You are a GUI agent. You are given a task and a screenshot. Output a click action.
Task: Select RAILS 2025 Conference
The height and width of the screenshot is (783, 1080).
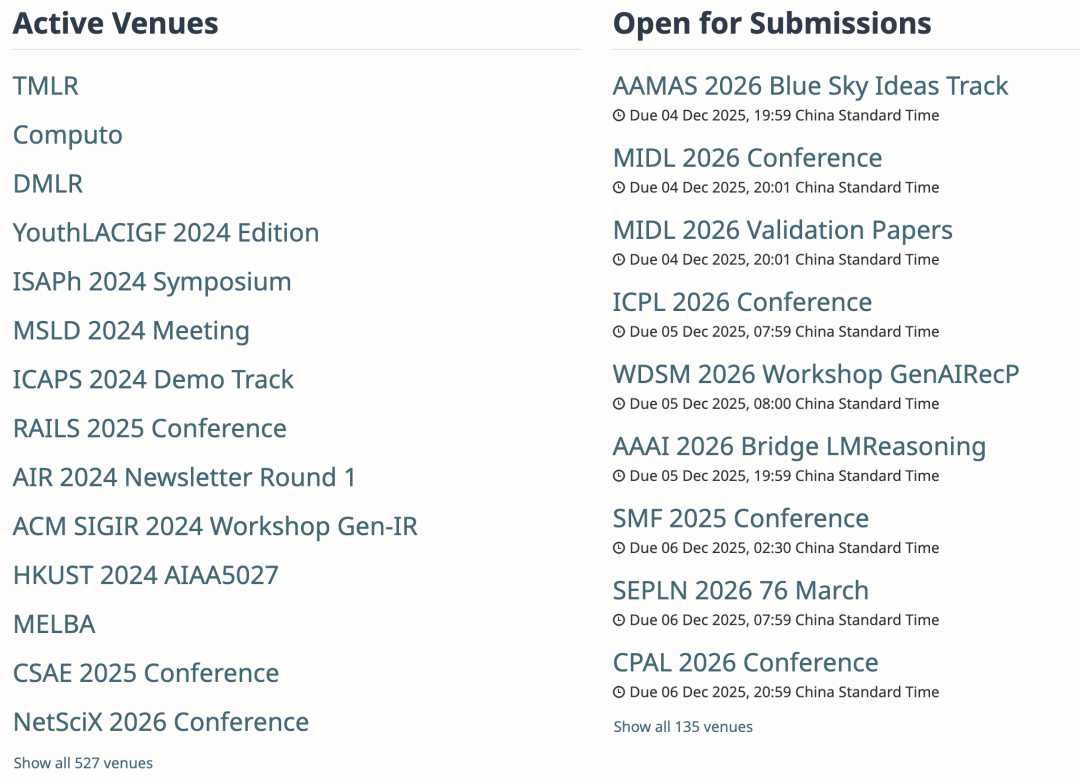[150, 429]
